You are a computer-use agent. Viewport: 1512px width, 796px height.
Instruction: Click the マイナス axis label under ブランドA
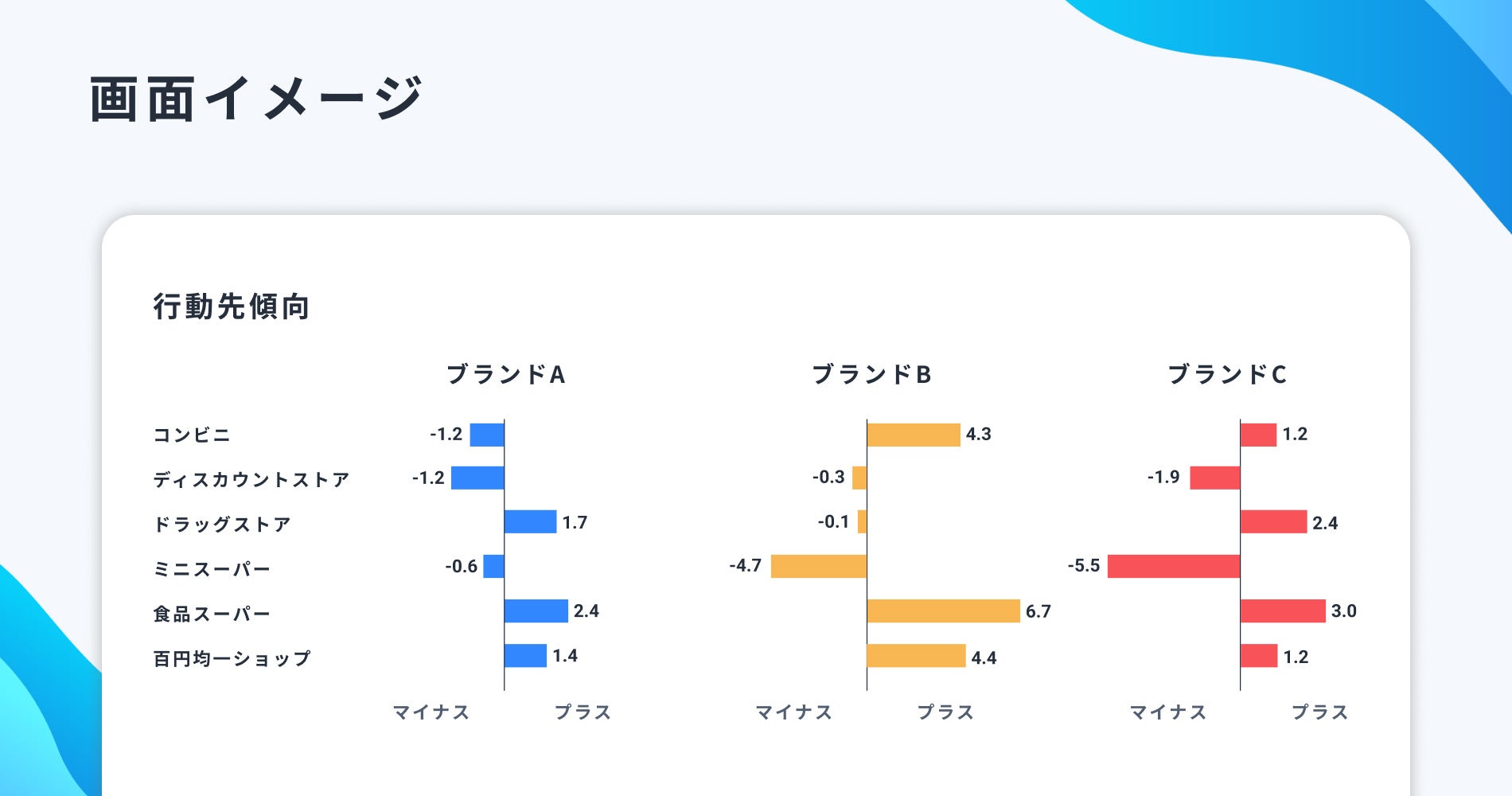coord(431,712)
